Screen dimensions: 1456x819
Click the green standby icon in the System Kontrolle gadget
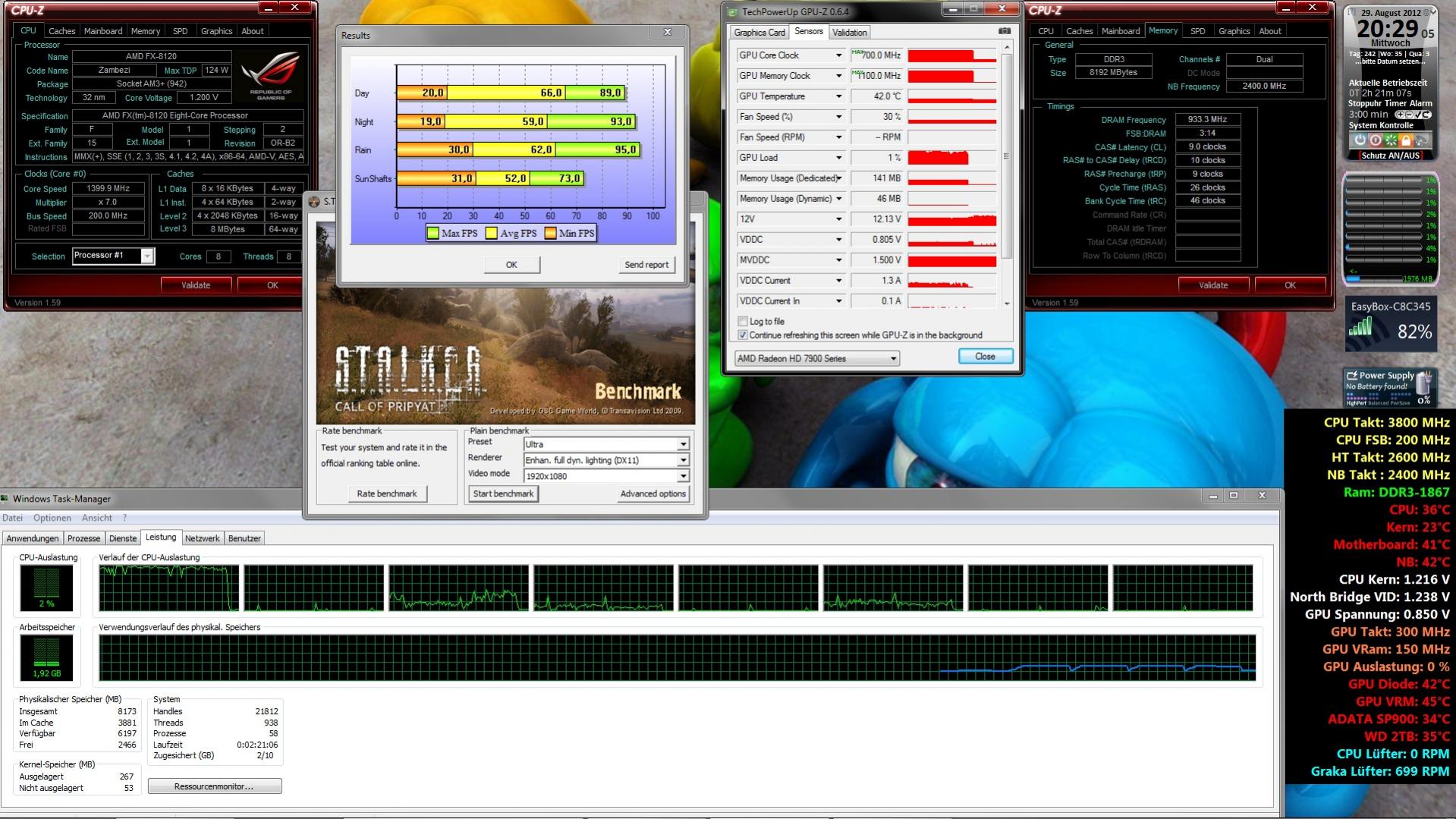tap(1391, 140)
